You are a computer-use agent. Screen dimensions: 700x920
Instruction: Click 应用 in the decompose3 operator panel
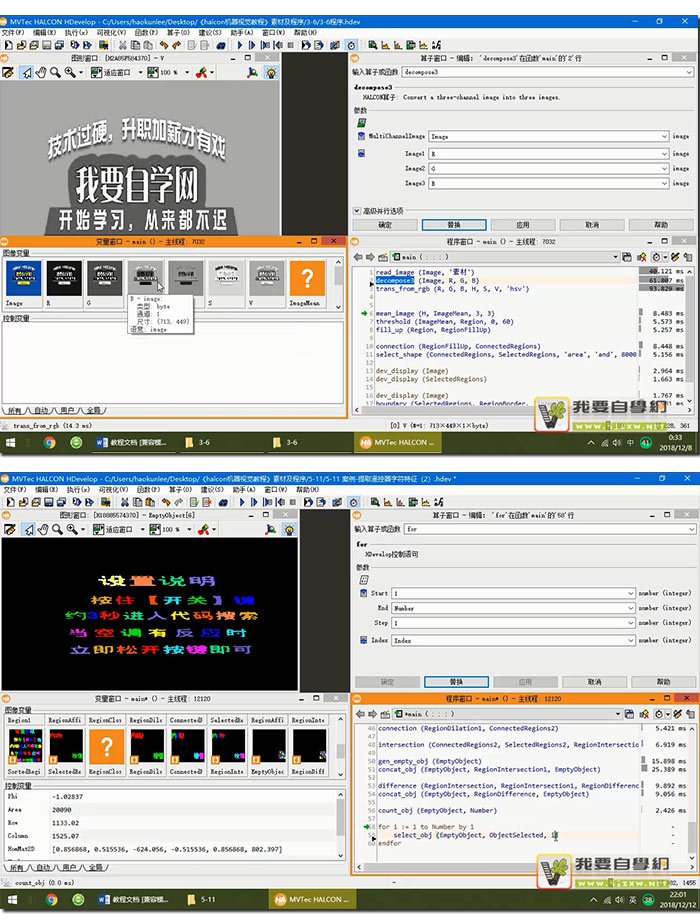(x=523, y=225)
